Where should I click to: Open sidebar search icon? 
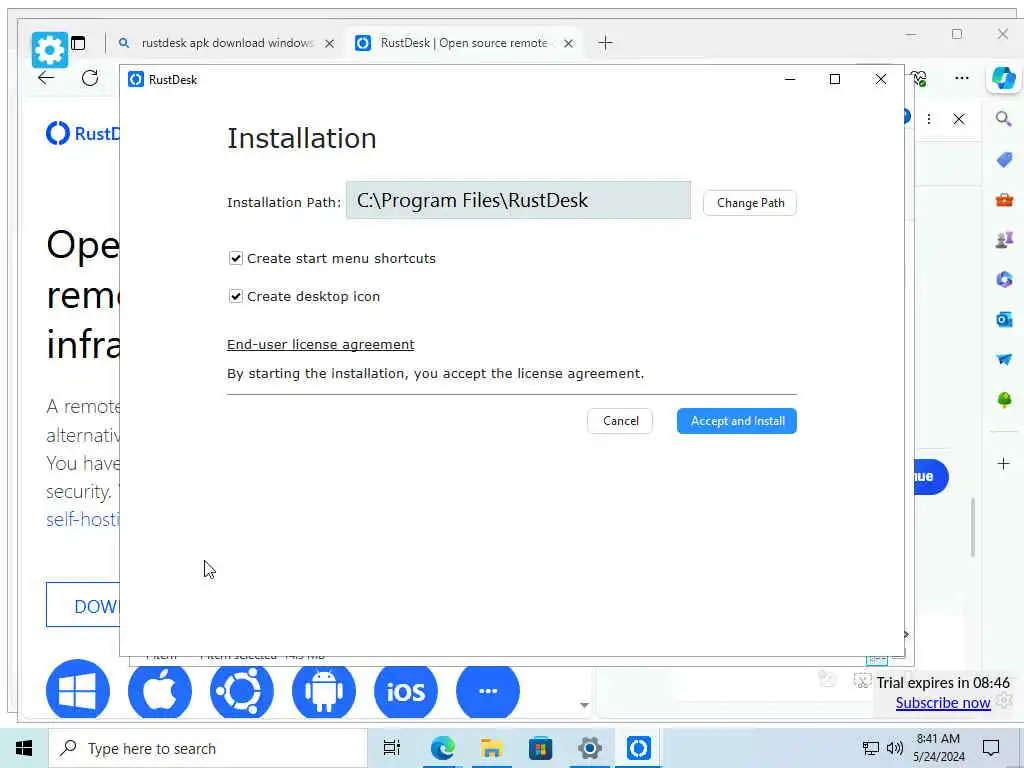1004,119
